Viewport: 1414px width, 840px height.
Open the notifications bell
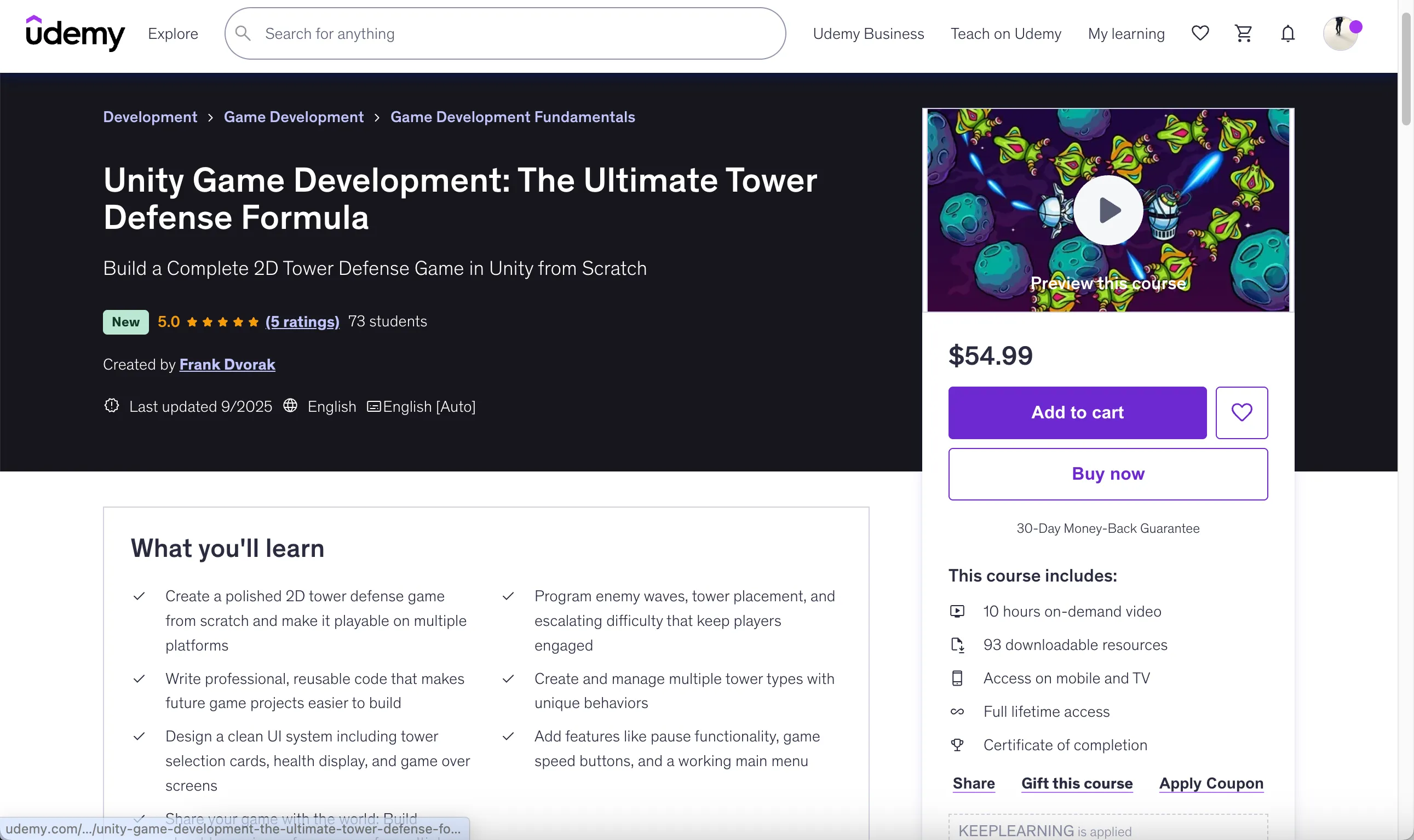pyautogui.click(x=1287, y=33)
